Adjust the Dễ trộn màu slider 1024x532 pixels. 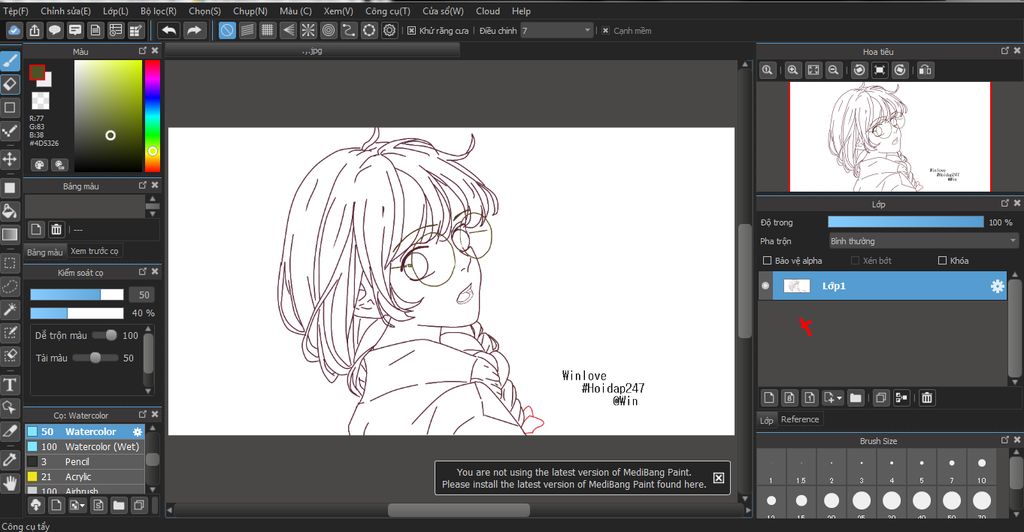(104, 335)
